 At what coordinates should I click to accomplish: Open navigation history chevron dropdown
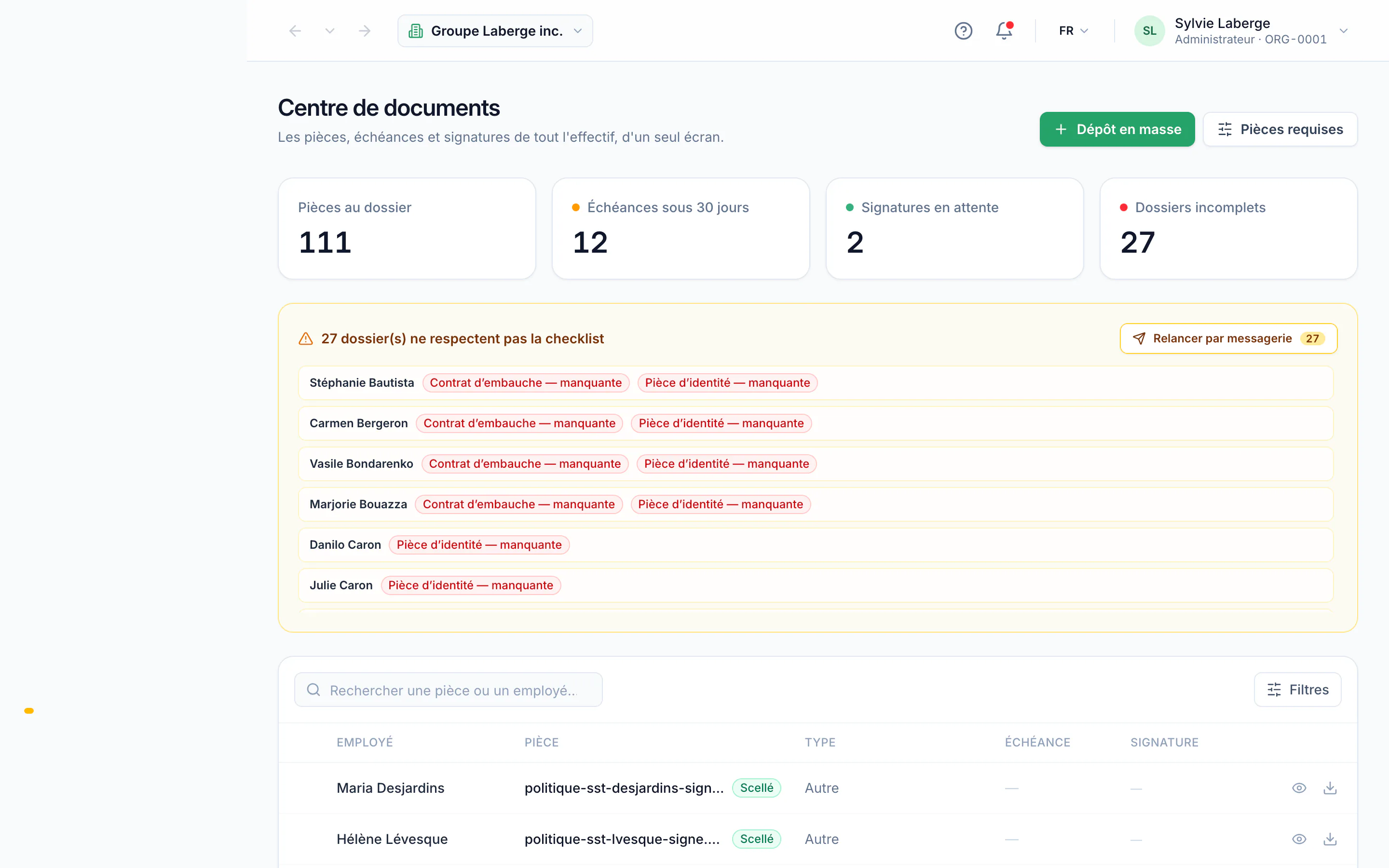point(329,31)
